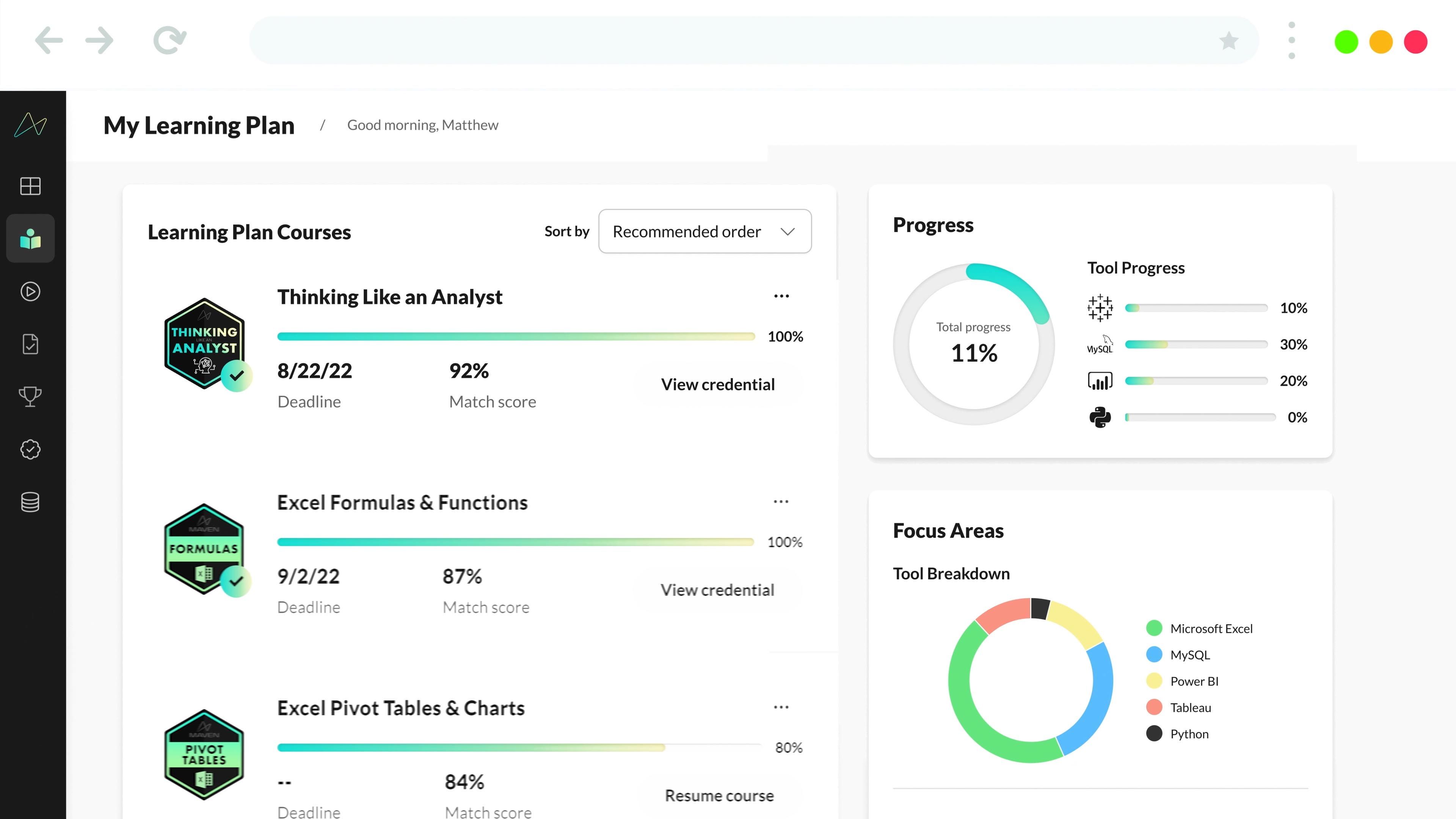Bookmark the page with the star icon
The image size is (1456, 819).
[1229, 41]
